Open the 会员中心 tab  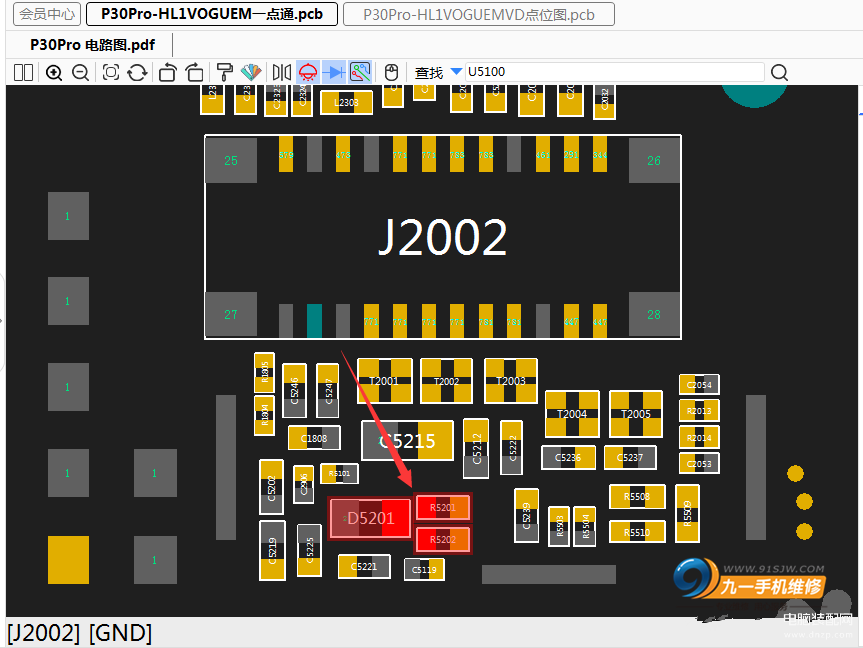47,14
